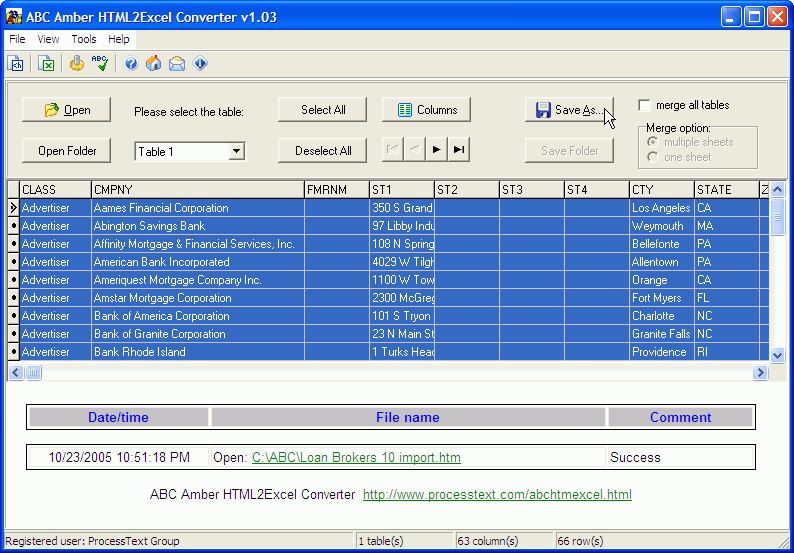Click the Success comment cell

(x=681, y=458)
